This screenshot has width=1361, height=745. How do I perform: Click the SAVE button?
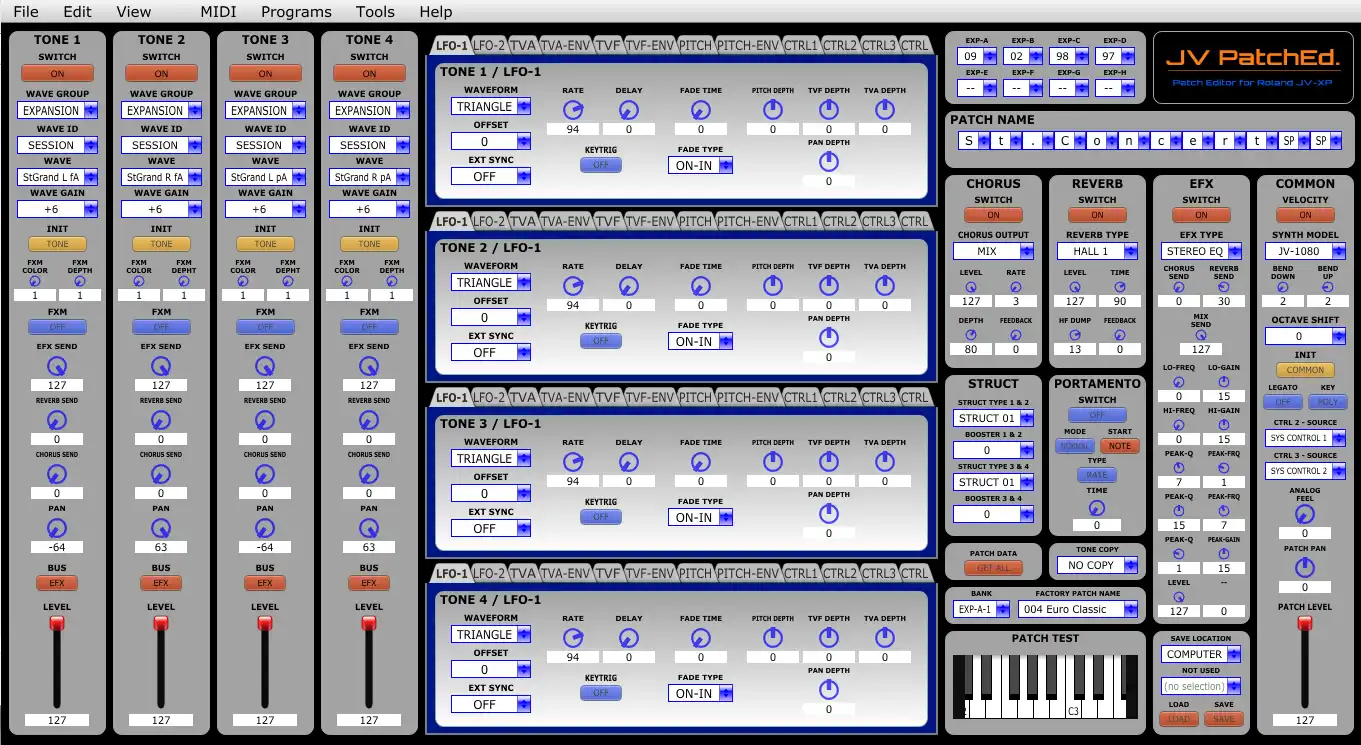point(1223,718)
